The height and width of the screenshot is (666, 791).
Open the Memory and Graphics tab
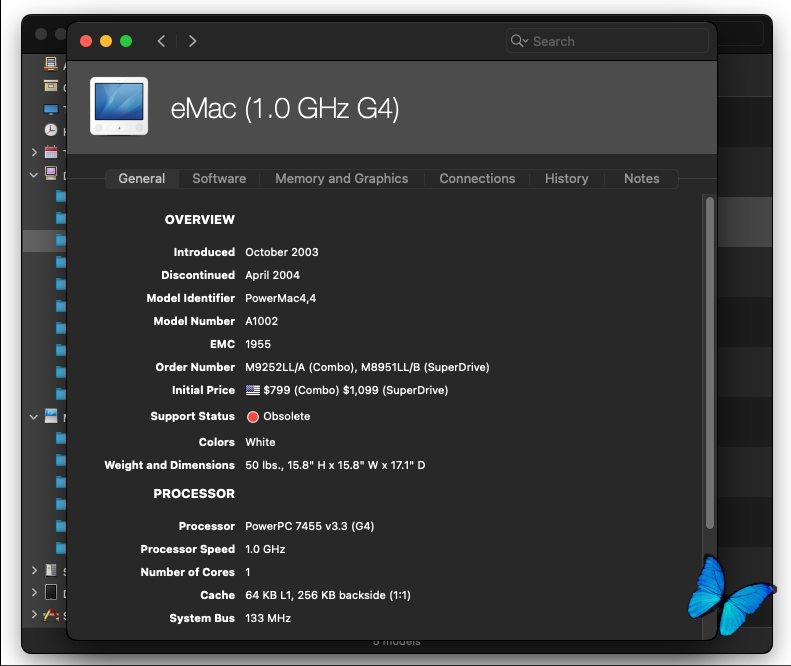tap(342, 179)
